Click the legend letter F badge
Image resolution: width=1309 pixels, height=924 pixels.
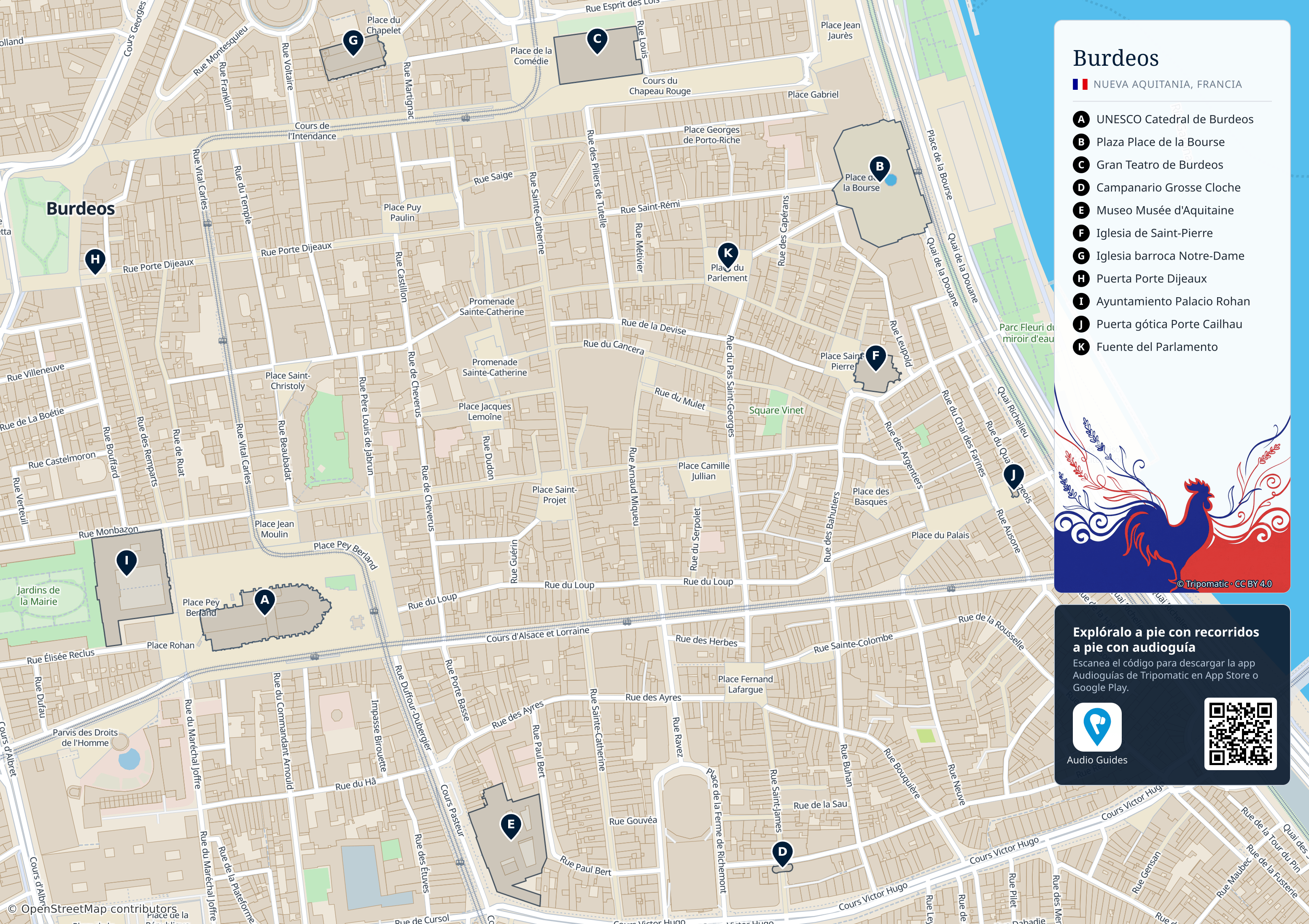1081,233
